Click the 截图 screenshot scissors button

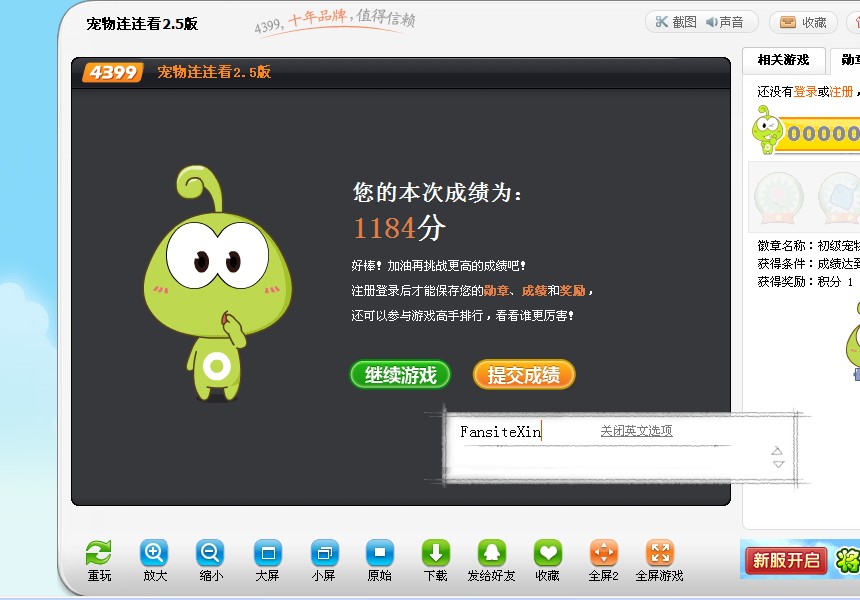[676, 22]
